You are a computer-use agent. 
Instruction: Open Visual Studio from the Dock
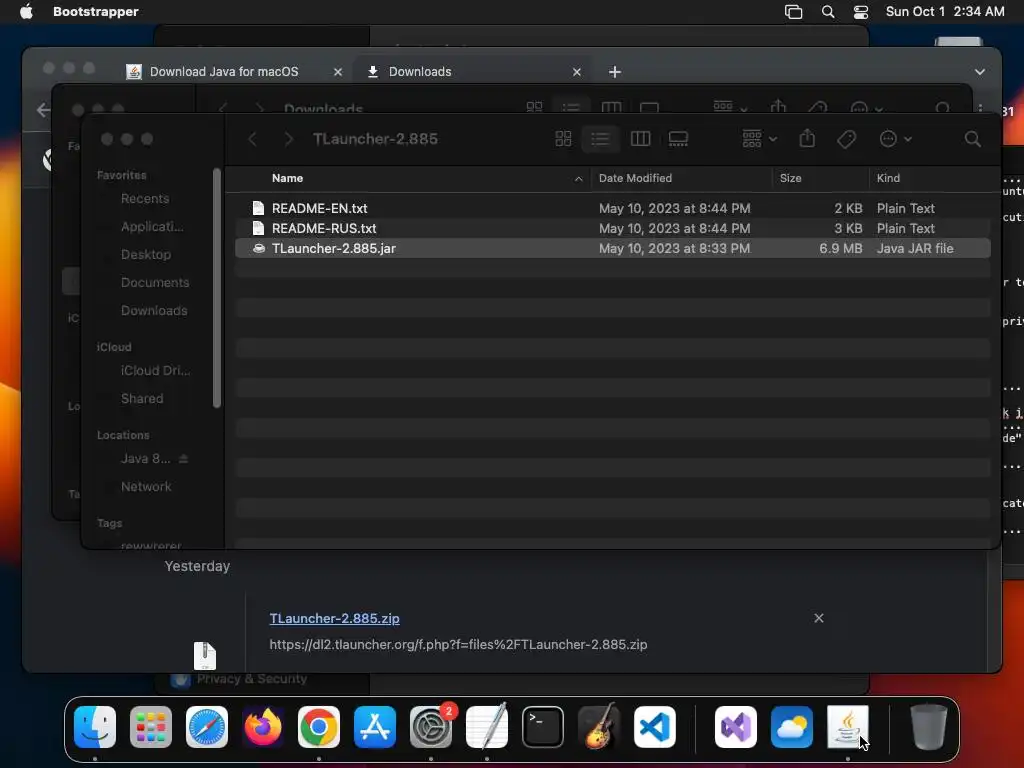point(736,727)
